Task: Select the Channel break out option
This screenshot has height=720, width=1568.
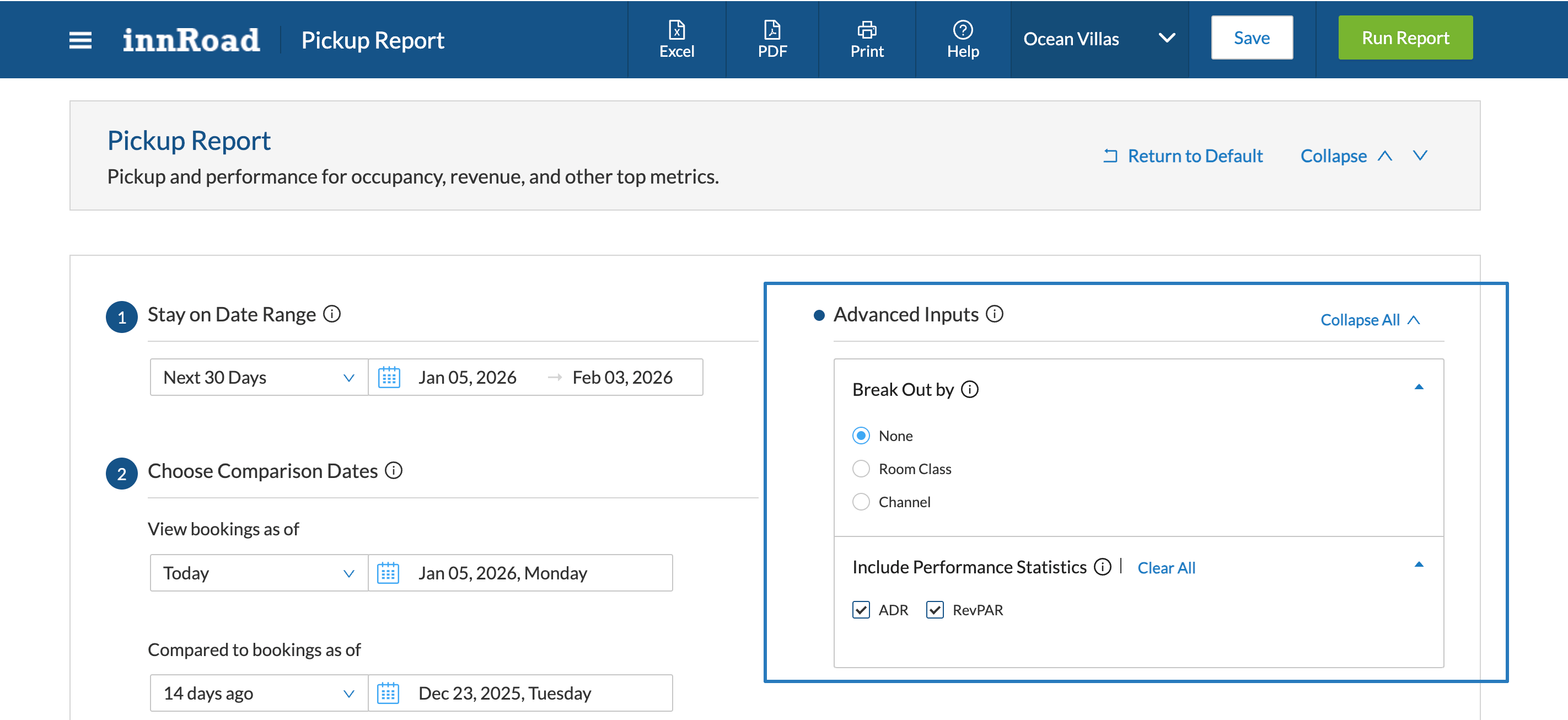Action: (x=861, y=502)
